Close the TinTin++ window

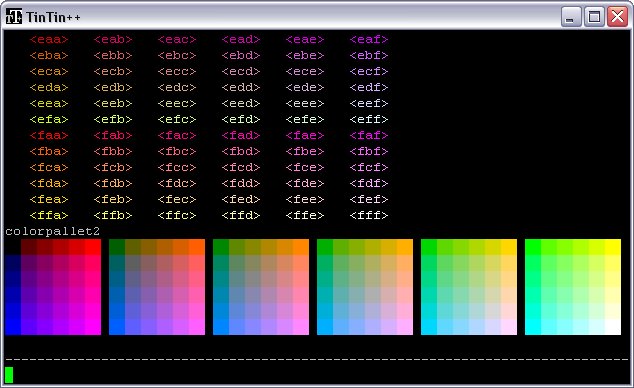[x=617, y=17]
